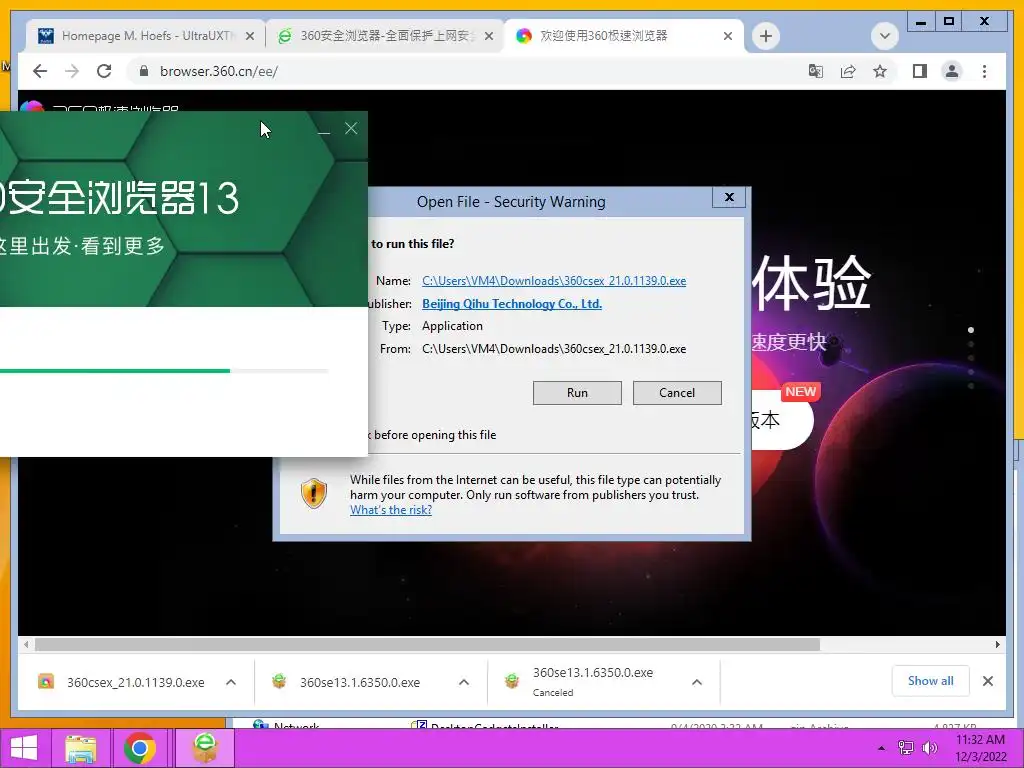Close the downloads bar

click(x=987, y=681)
